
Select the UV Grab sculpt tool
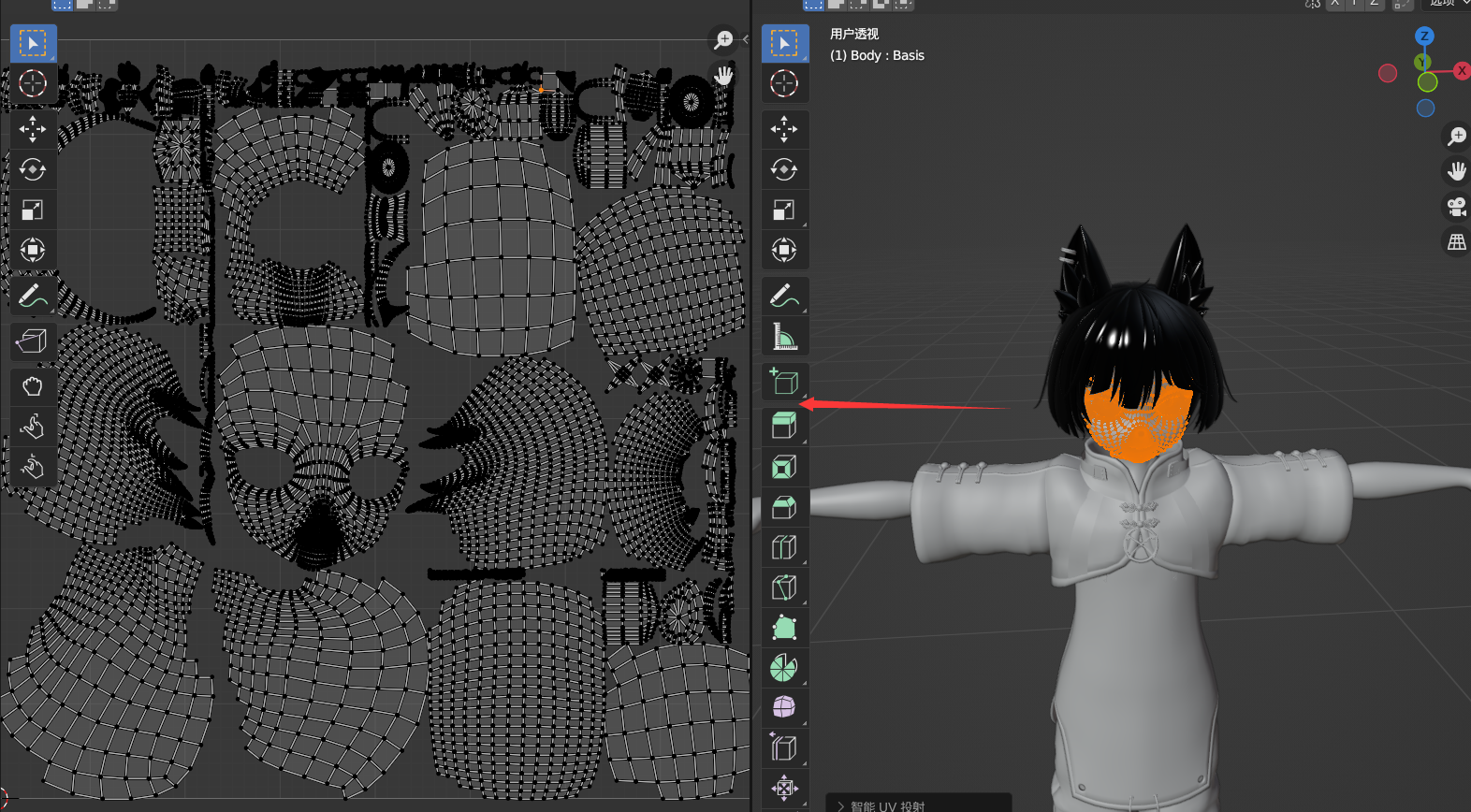click(33, 386)
